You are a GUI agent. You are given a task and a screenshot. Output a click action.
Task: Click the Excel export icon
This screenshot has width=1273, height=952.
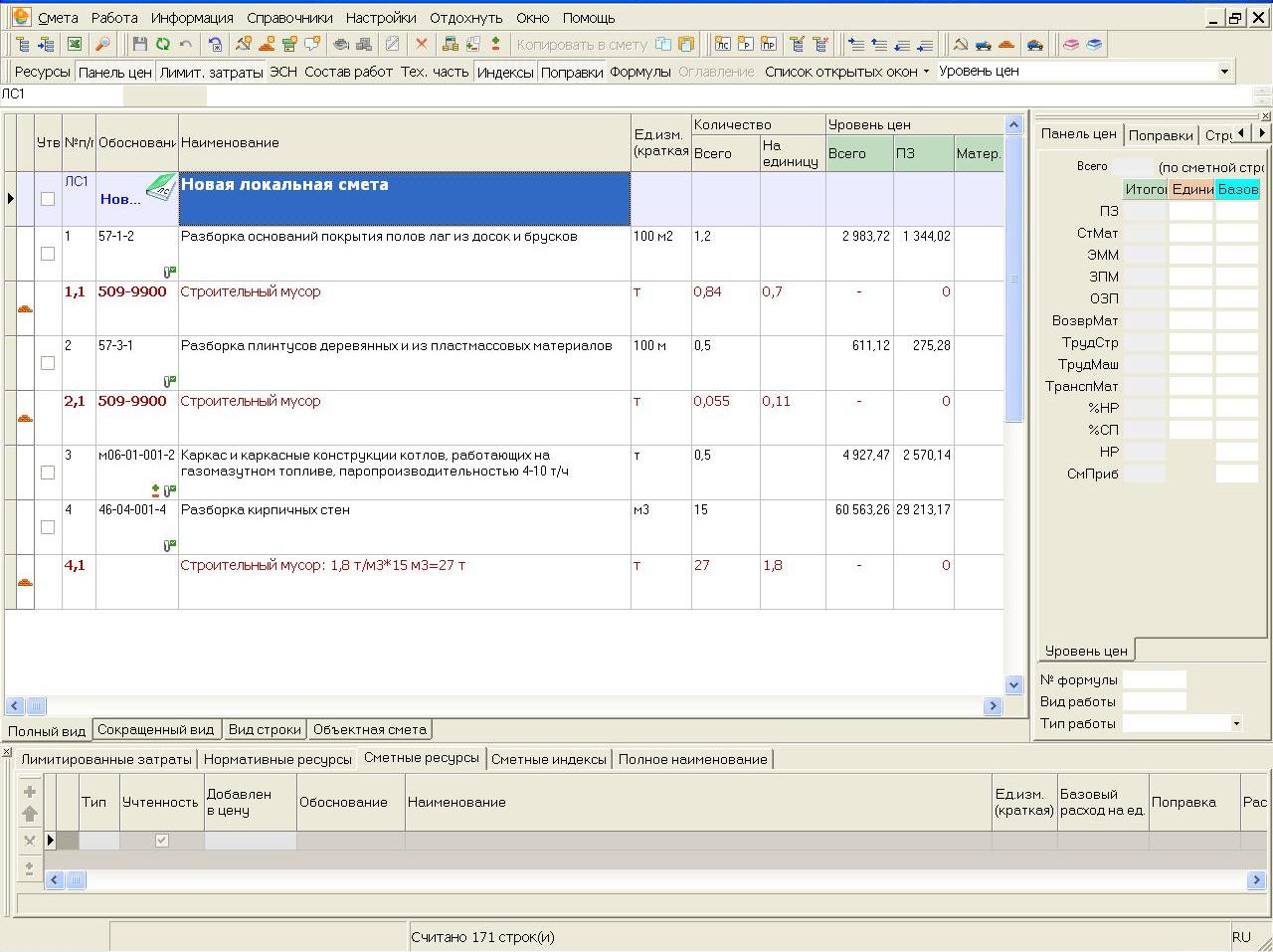[74, 44]
